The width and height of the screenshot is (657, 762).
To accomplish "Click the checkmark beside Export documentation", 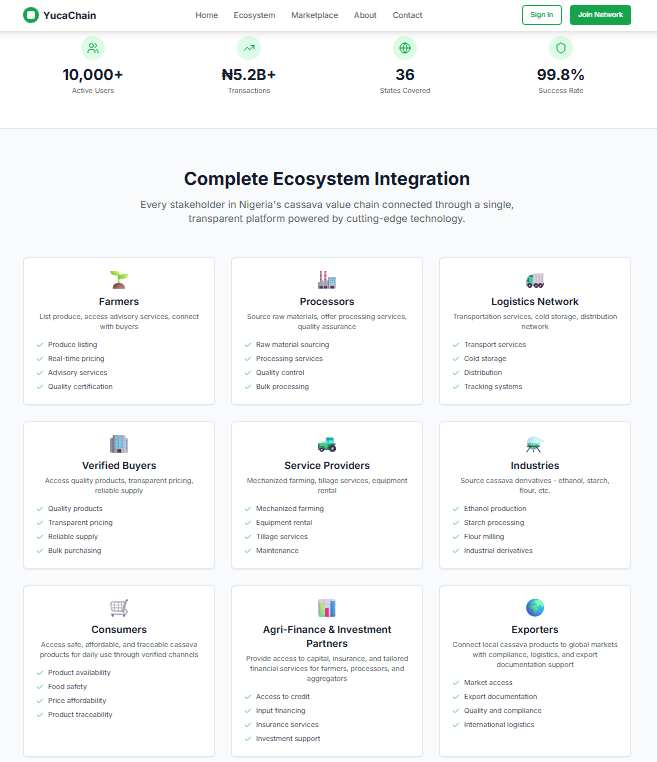I will [x=456, y=697].
